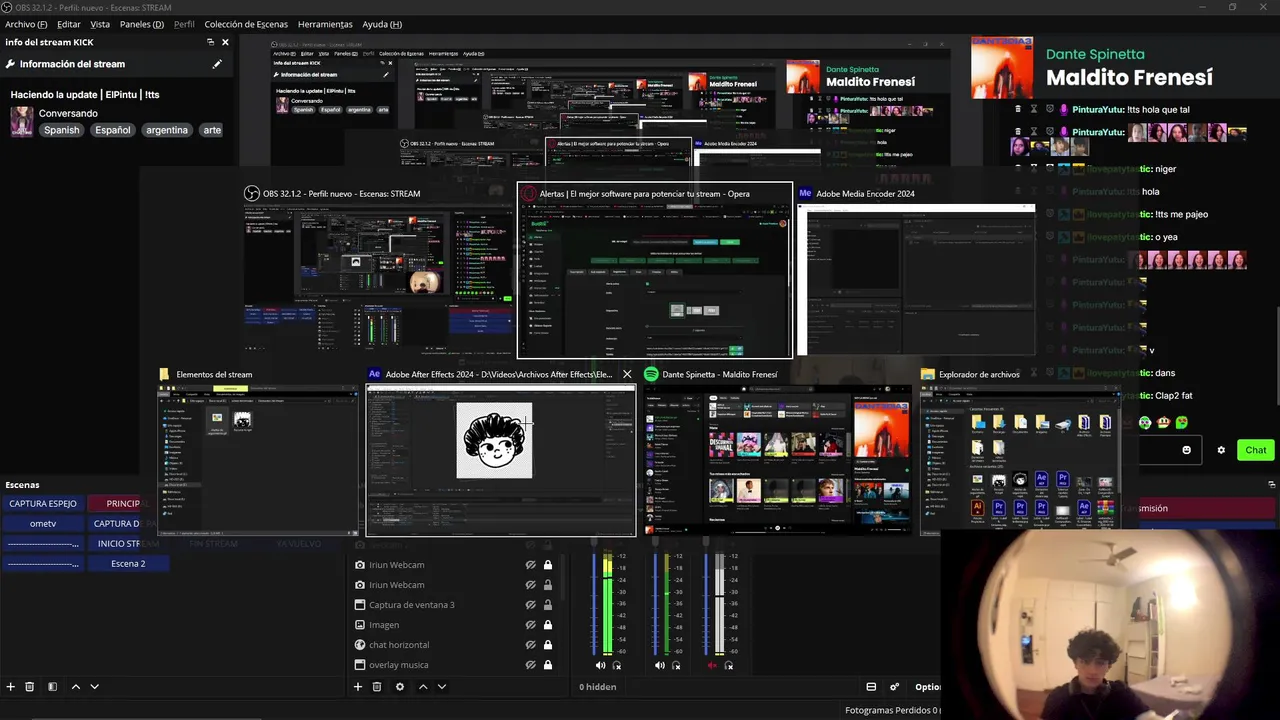Switch to OBS 32.1.2 window thumbnail
1280x720 pixels.
[x=379, y=269]
